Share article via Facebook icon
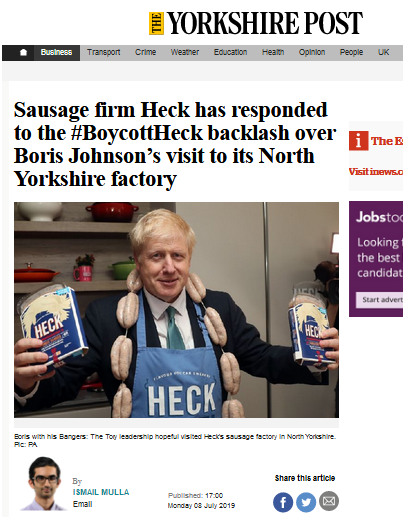The image size is (405, 519). tap(283, 502)
